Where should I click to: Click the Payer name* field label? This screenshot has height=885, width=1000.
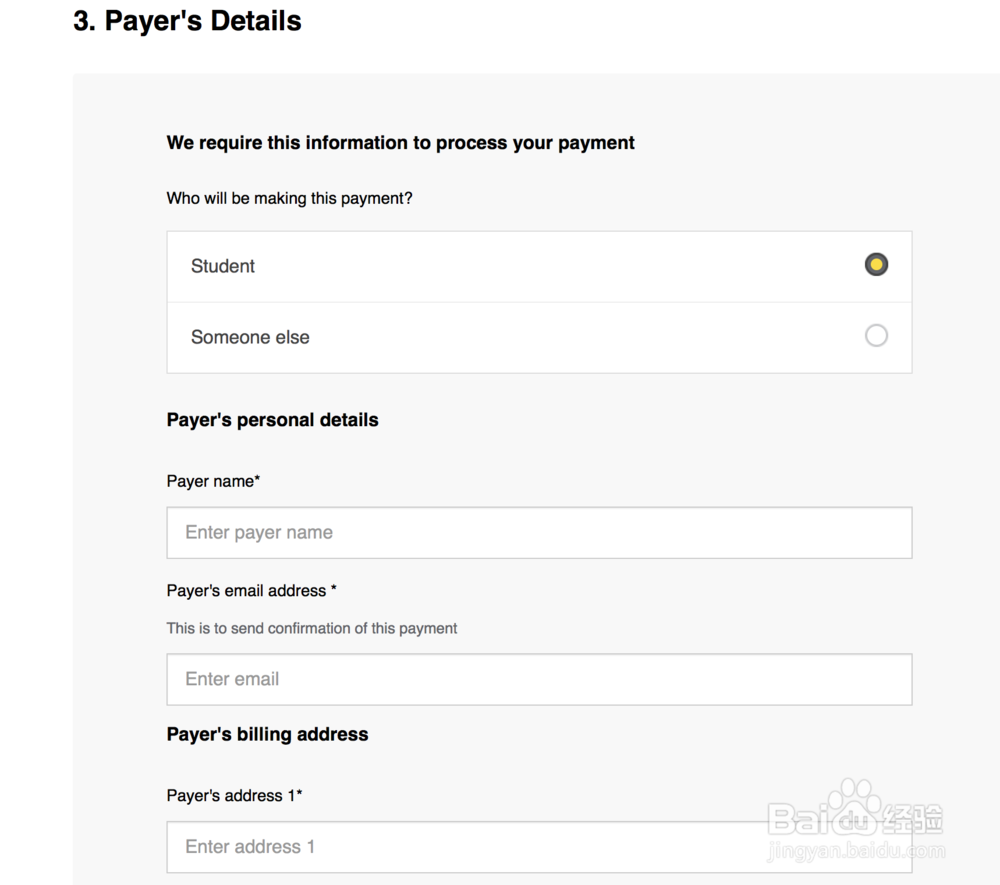click(213, 481)
